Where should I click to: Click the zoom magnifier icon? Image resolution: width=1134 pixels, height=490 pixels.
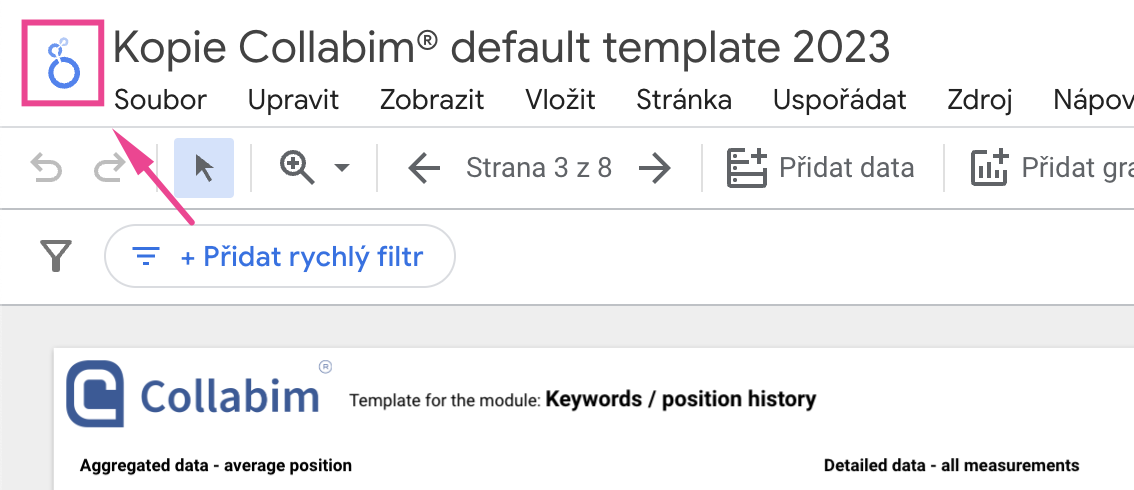point(297,168)
